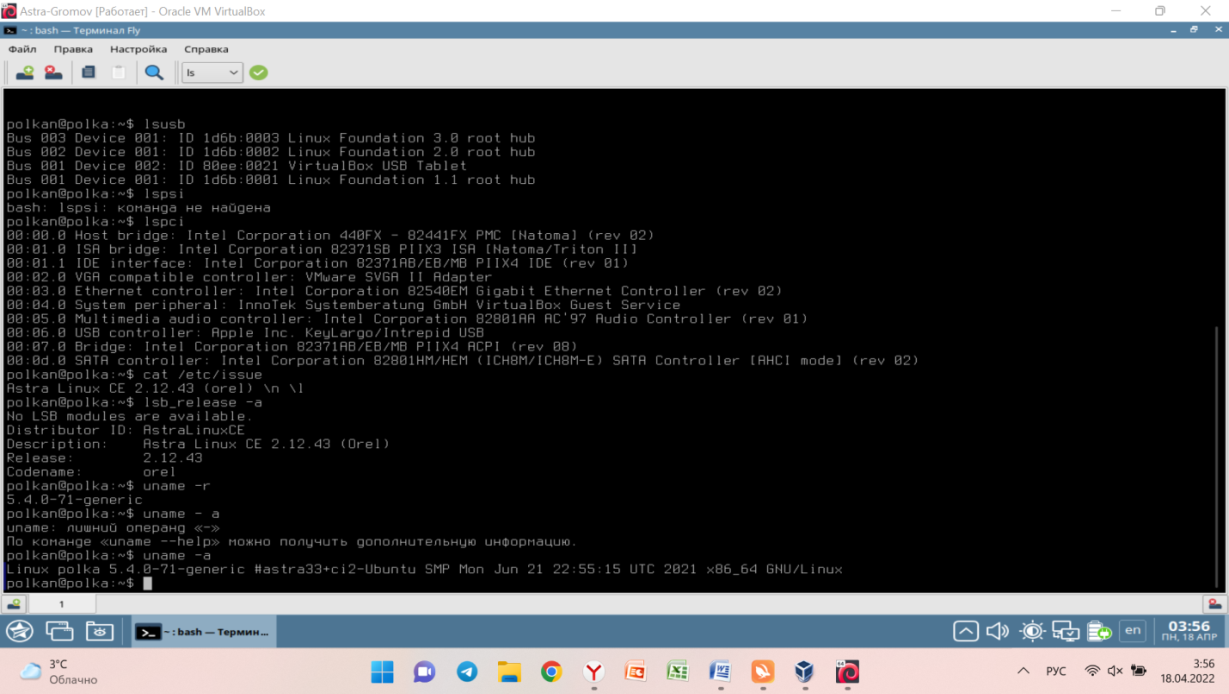Click Fly network monitors tray icon
The width and height of the screenshot is (1229, 694).
[1066, 631]
